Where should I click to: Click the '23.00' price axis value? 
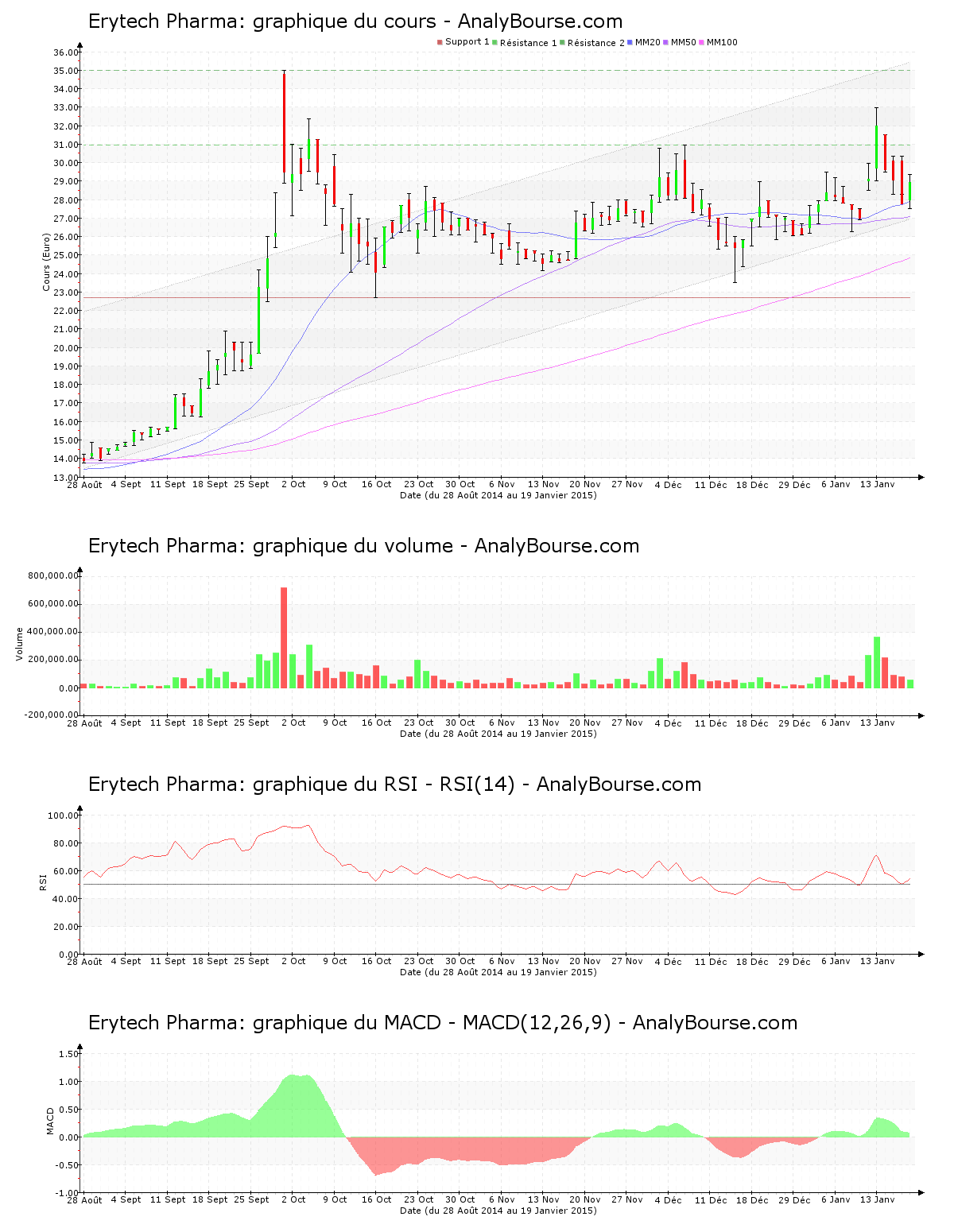65,293
